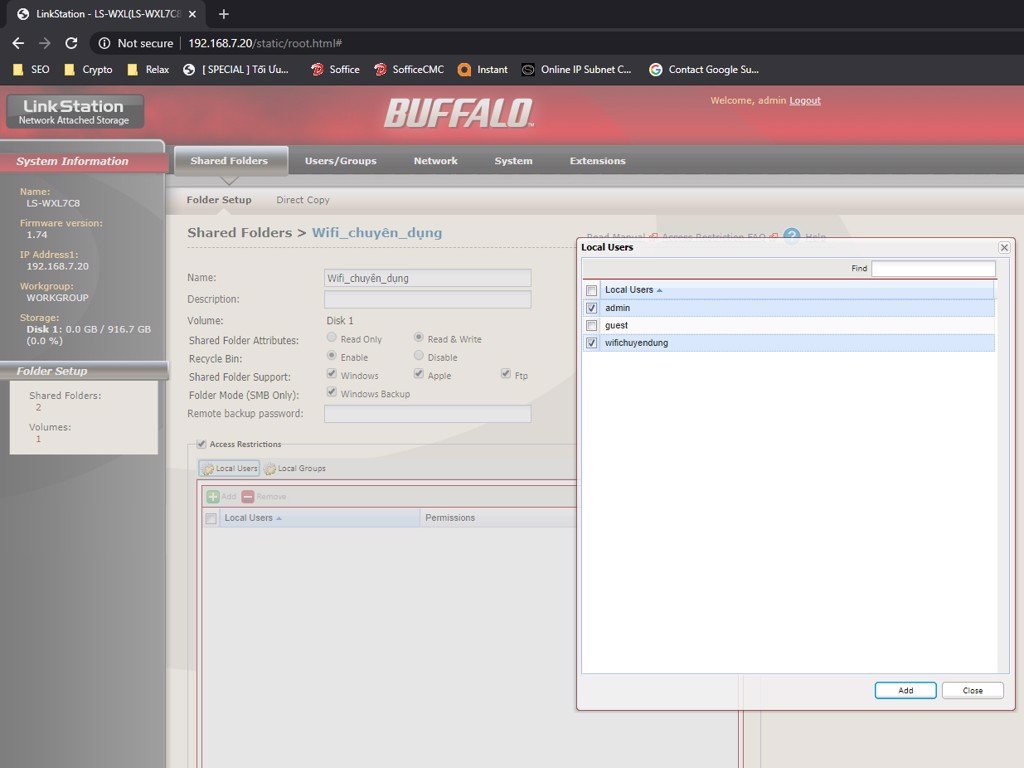Click the Buffalo logo
Image resolution: width=1024 pixels, height=768 pixels.
pyautogui.click(x=459, y=113)
